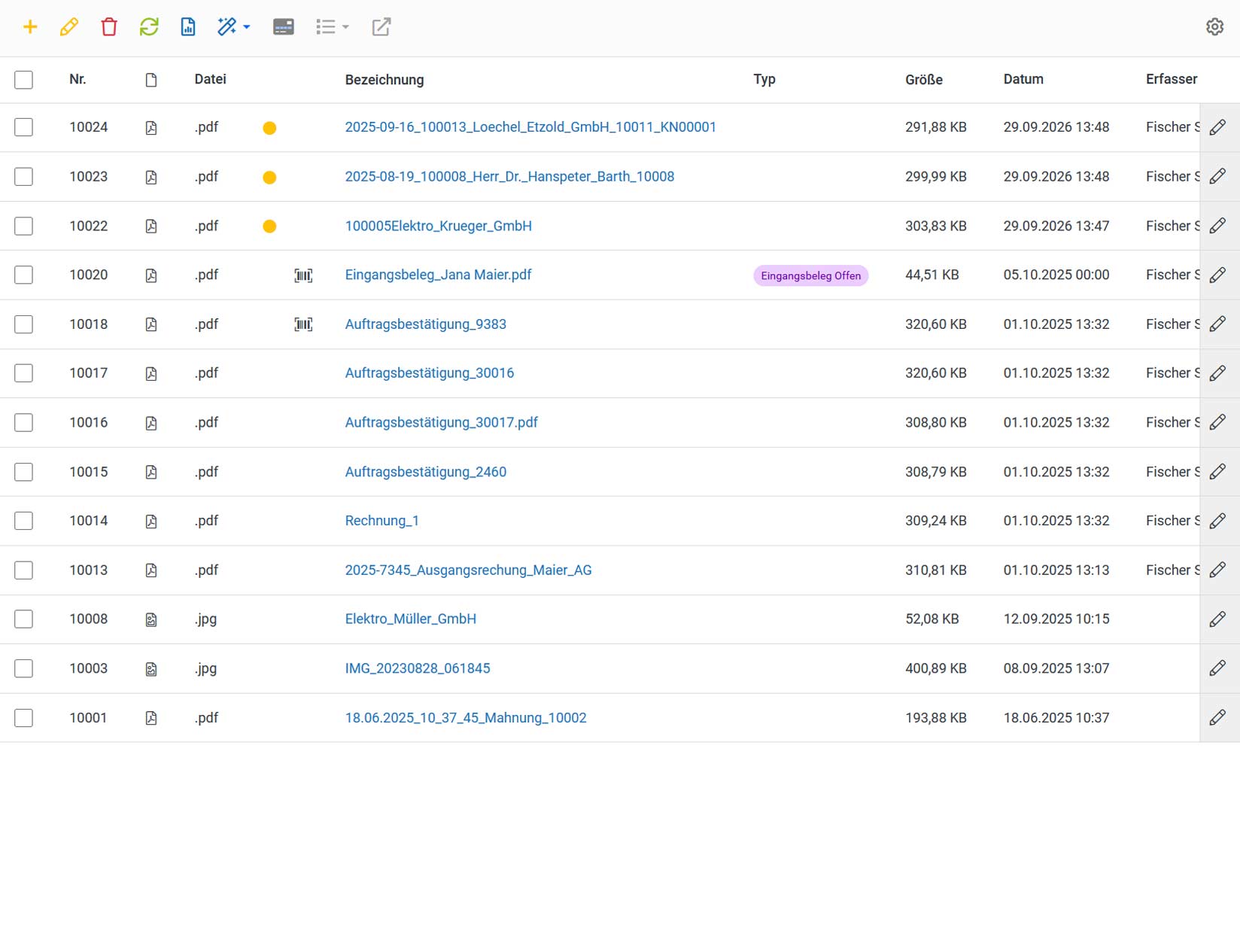The image size is (1240, 952).
Task: Click the yellow plus add document icon
Action: (x=30, y=27)
